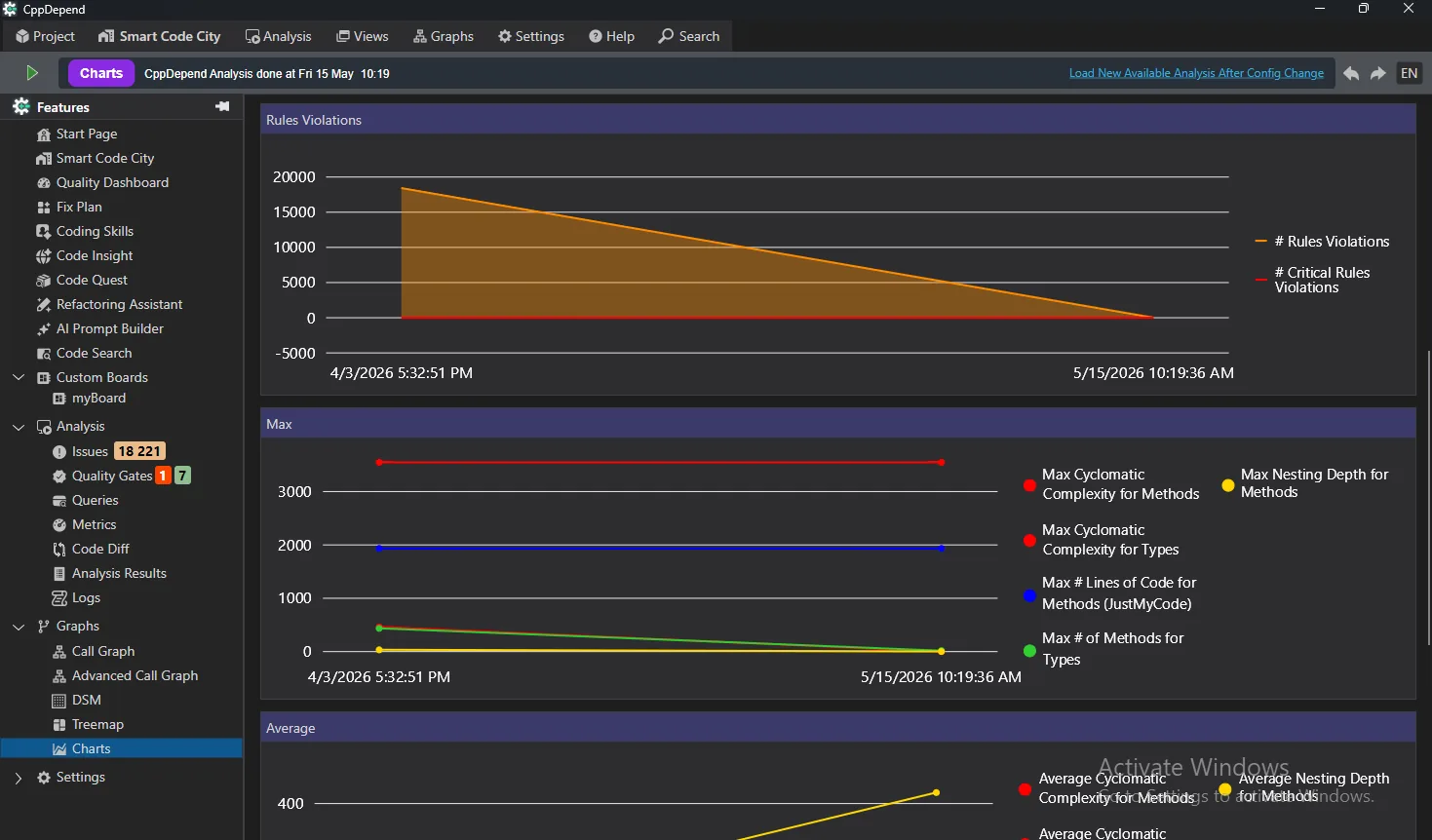The height and width of the screenshot is (840, 1432).
Task: Click the Metrics icon
Action: tap(59, 524)
